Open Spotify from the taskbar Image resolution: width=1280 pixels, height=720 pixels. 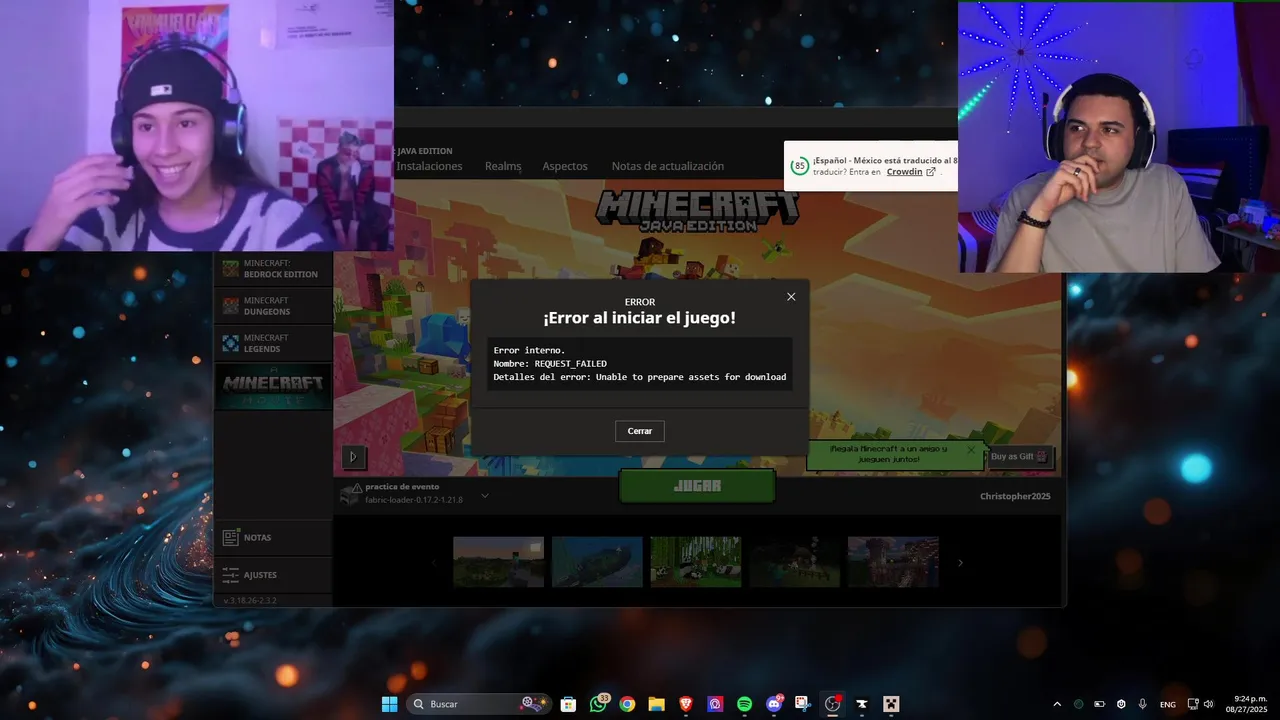click(744, 704)
